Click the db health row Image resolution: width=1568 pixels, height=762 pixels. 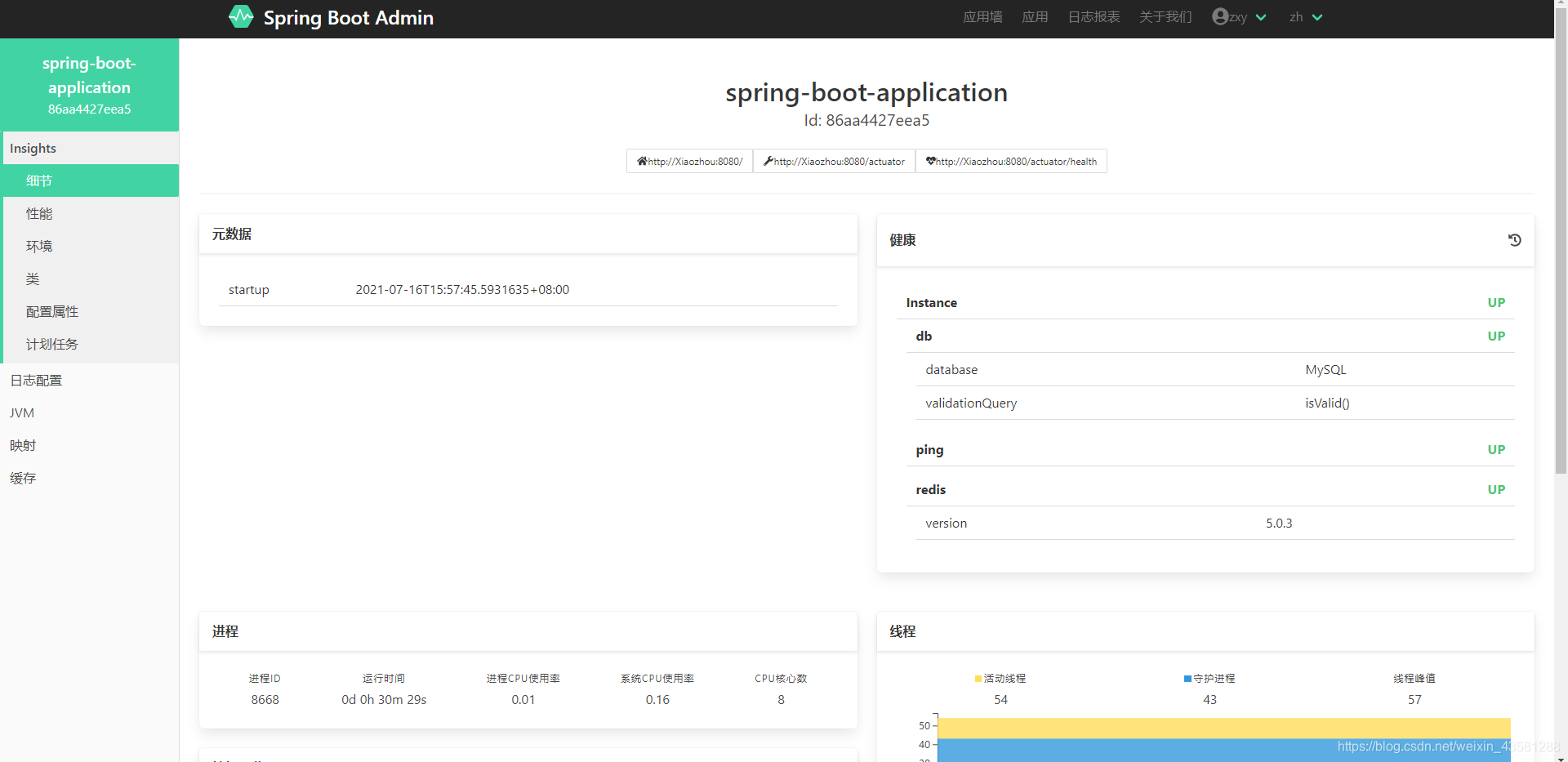tap(1210, 336)
